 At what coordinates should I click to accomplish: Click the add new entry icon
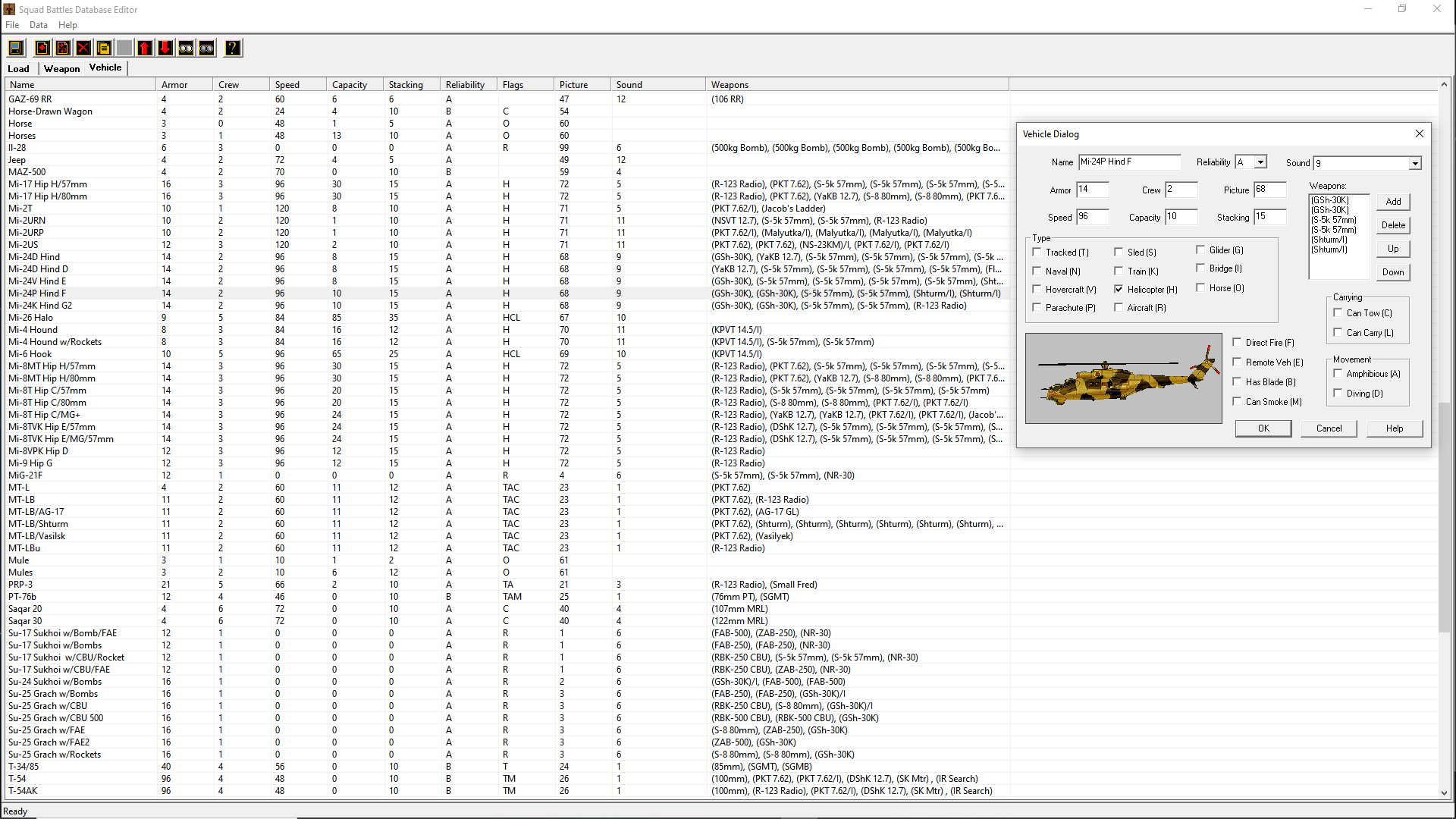42,49
